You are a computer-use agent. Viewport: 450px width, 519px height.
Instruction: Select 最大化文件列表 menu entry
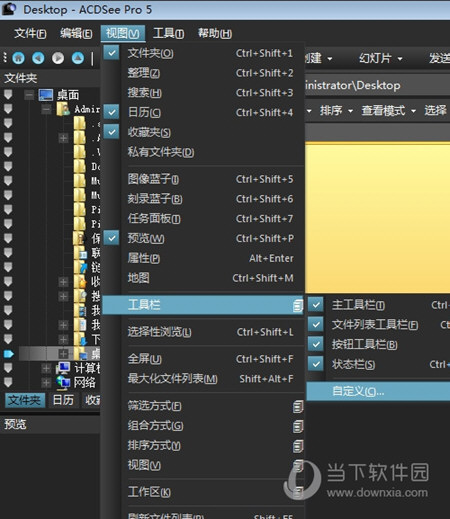[203, 378]
